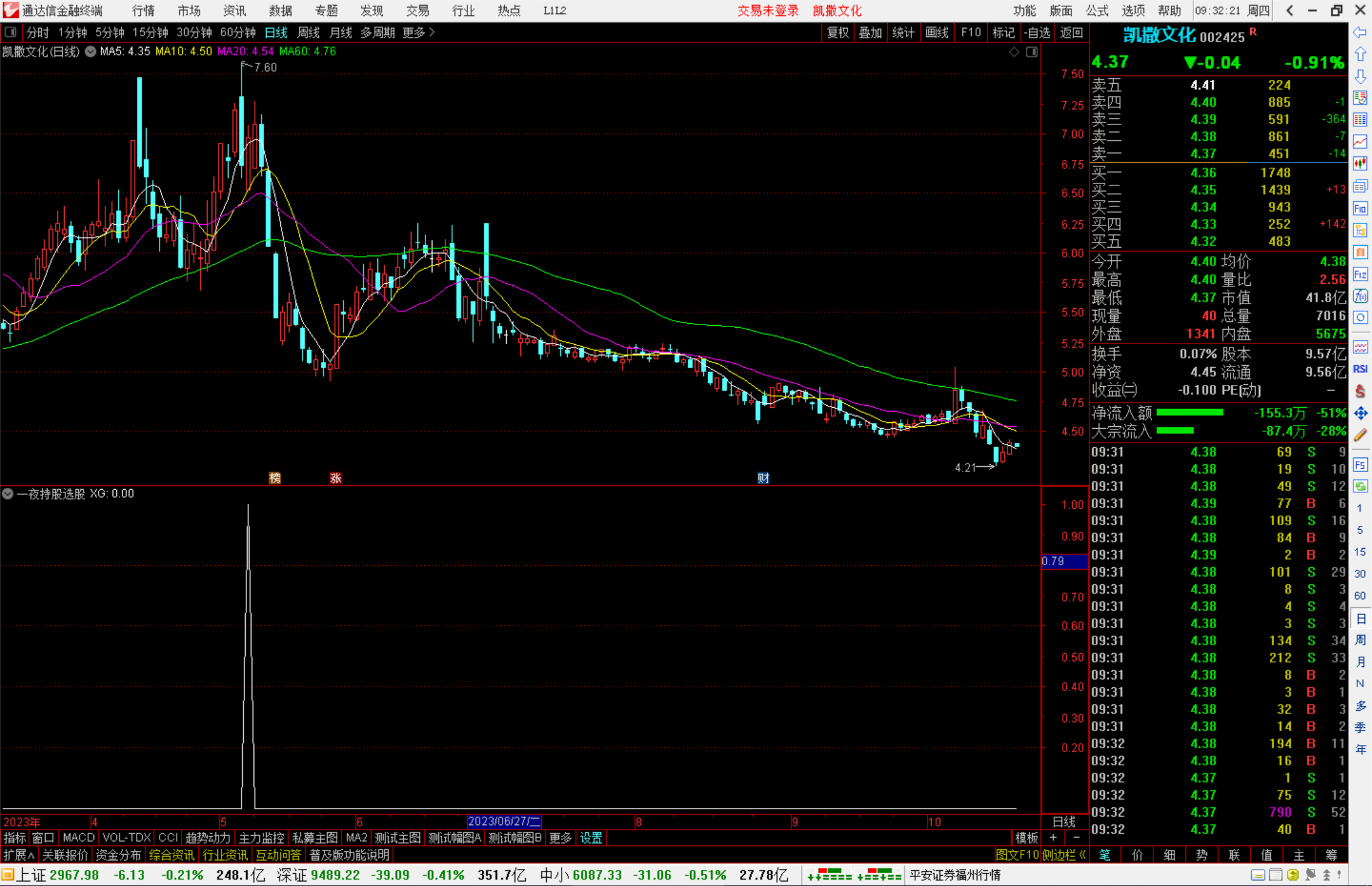Open the 行情 menu
The image size is (1372, 886).
pos(144,10)
